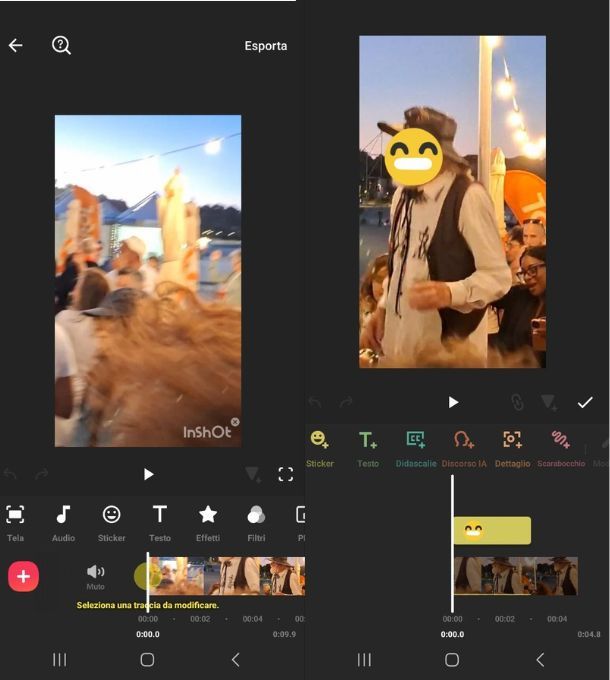The height and width of the screenshot is (680, 610).
Task: Remove the InShot watermark with its X
Action: (235, 422)
